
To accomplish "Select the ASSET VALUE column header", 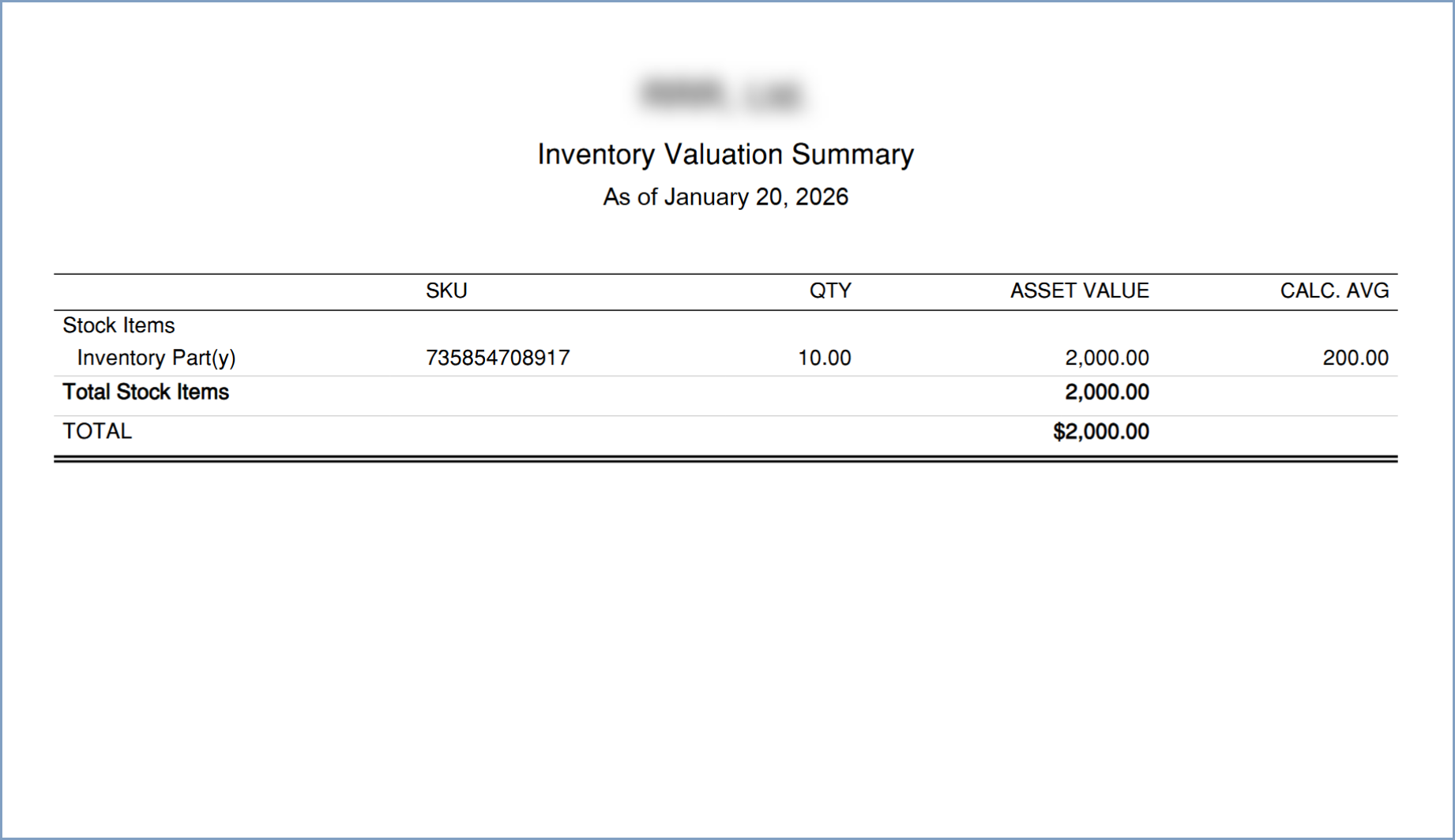I will (1079, 291).
